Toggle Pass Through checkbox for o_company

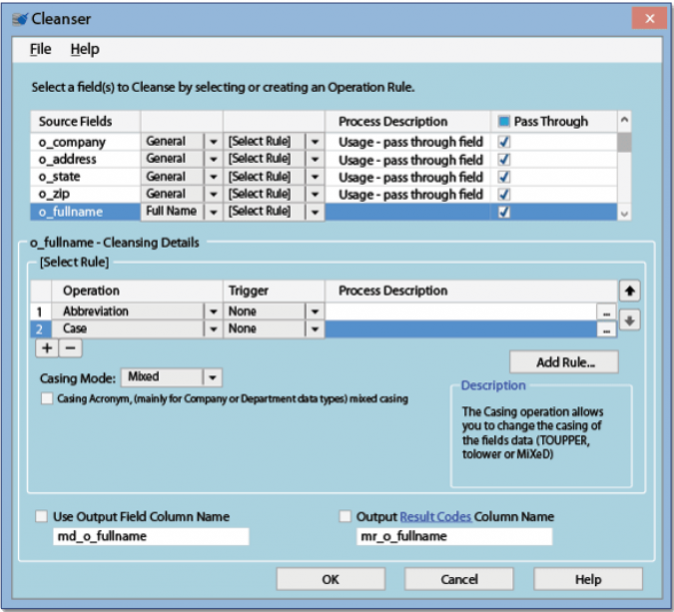[x=504, y=142]
